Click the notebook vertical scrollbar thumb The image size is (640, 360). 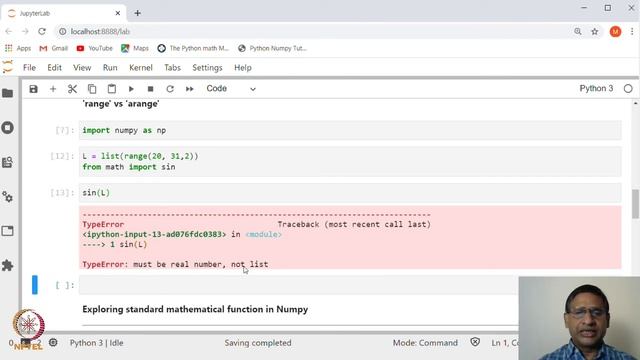[636, 204]
